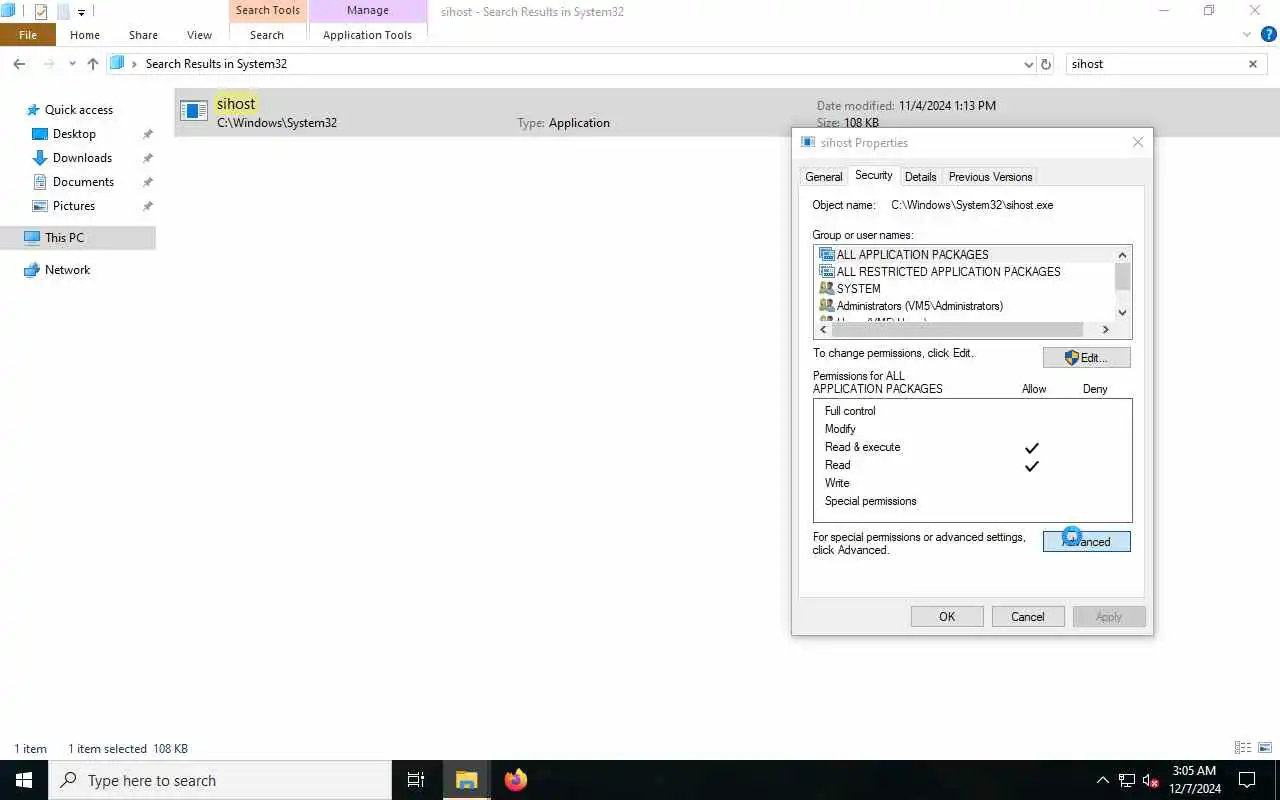Expand the address bar history dropdown
This screenshot has height=800, width=1280.
(1029, 64)
